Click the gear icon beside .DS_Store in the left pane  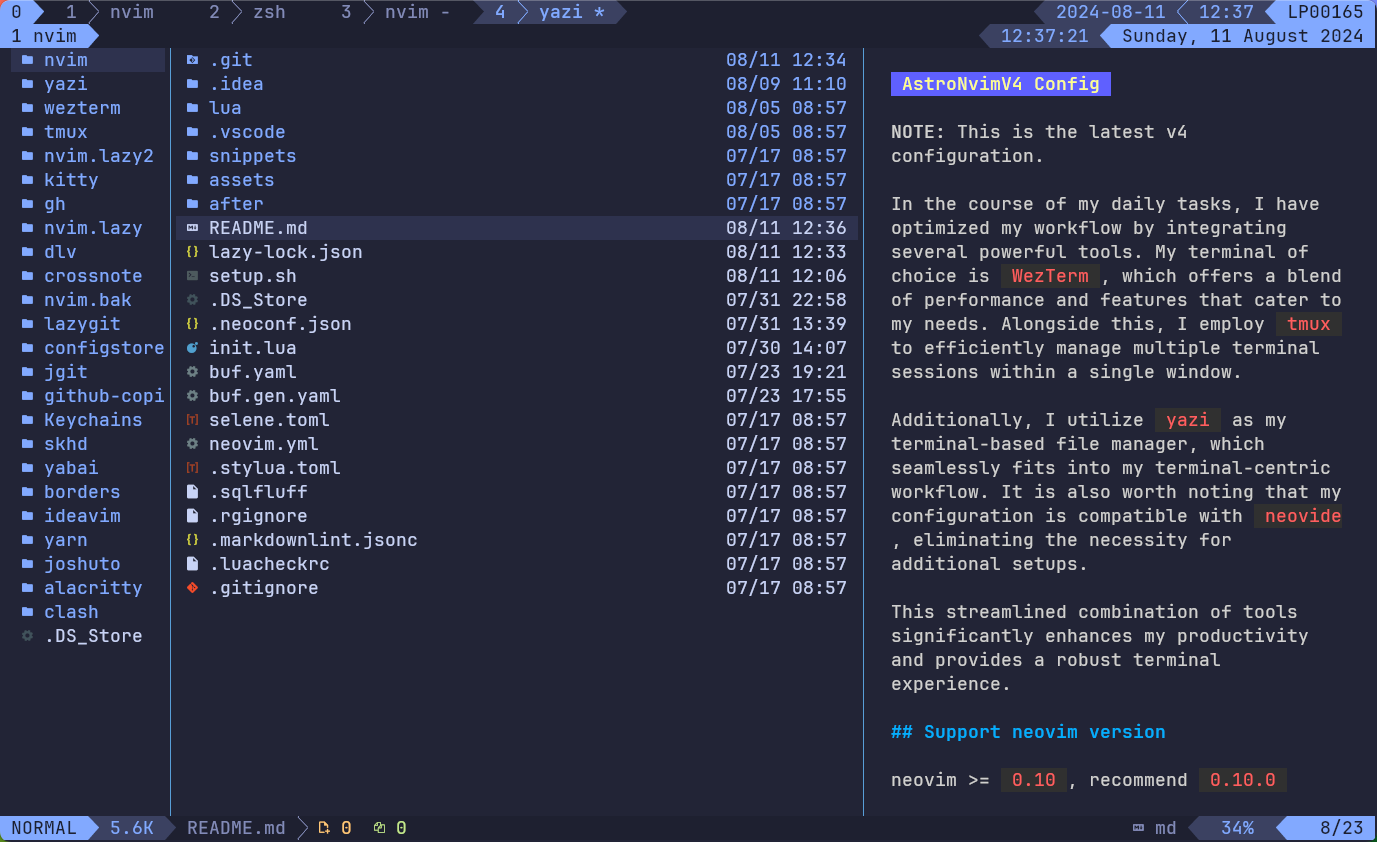pyautogui.click(x=28, y=636)
